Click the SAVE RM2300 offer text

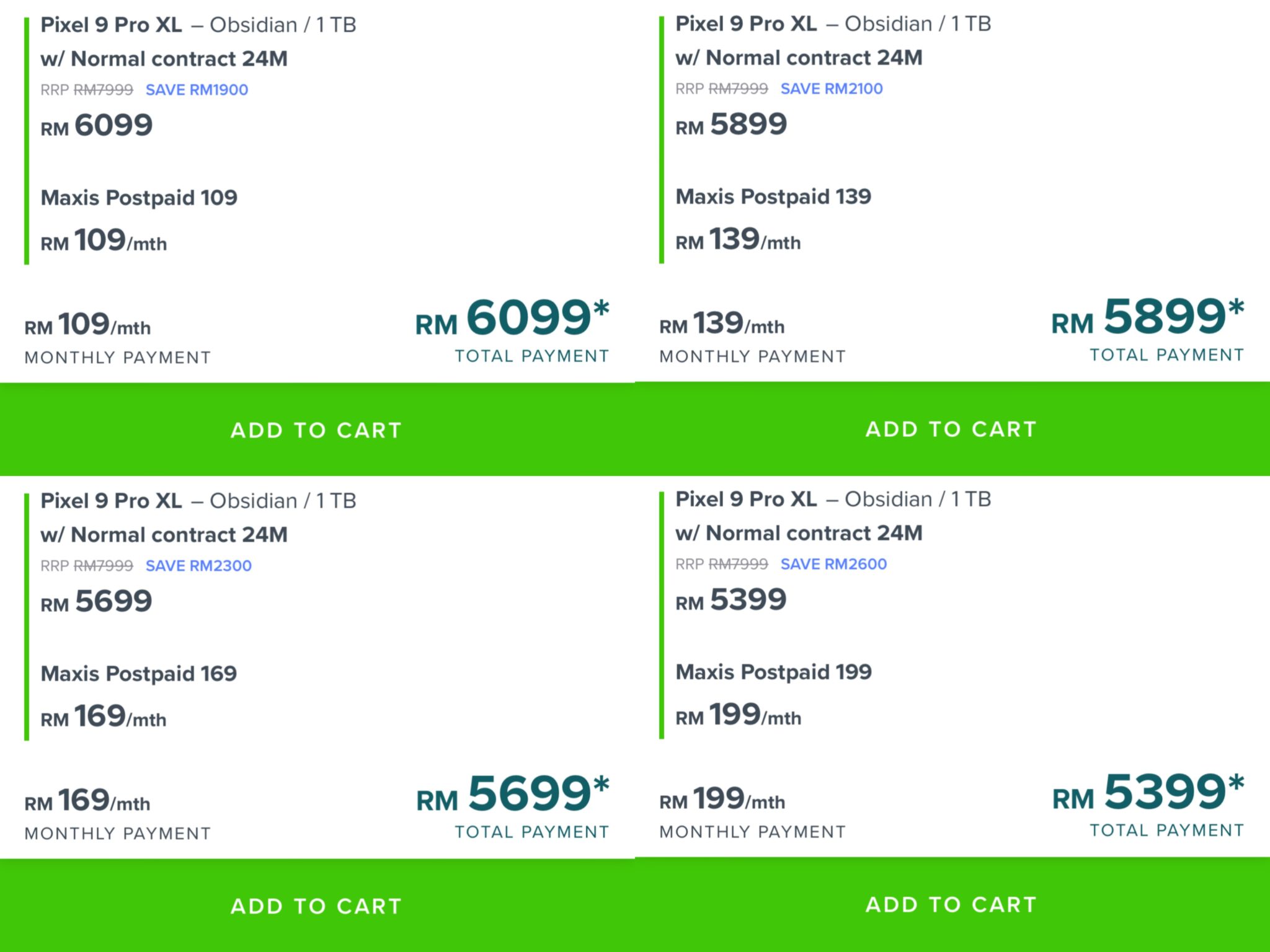tap(198, 566)
